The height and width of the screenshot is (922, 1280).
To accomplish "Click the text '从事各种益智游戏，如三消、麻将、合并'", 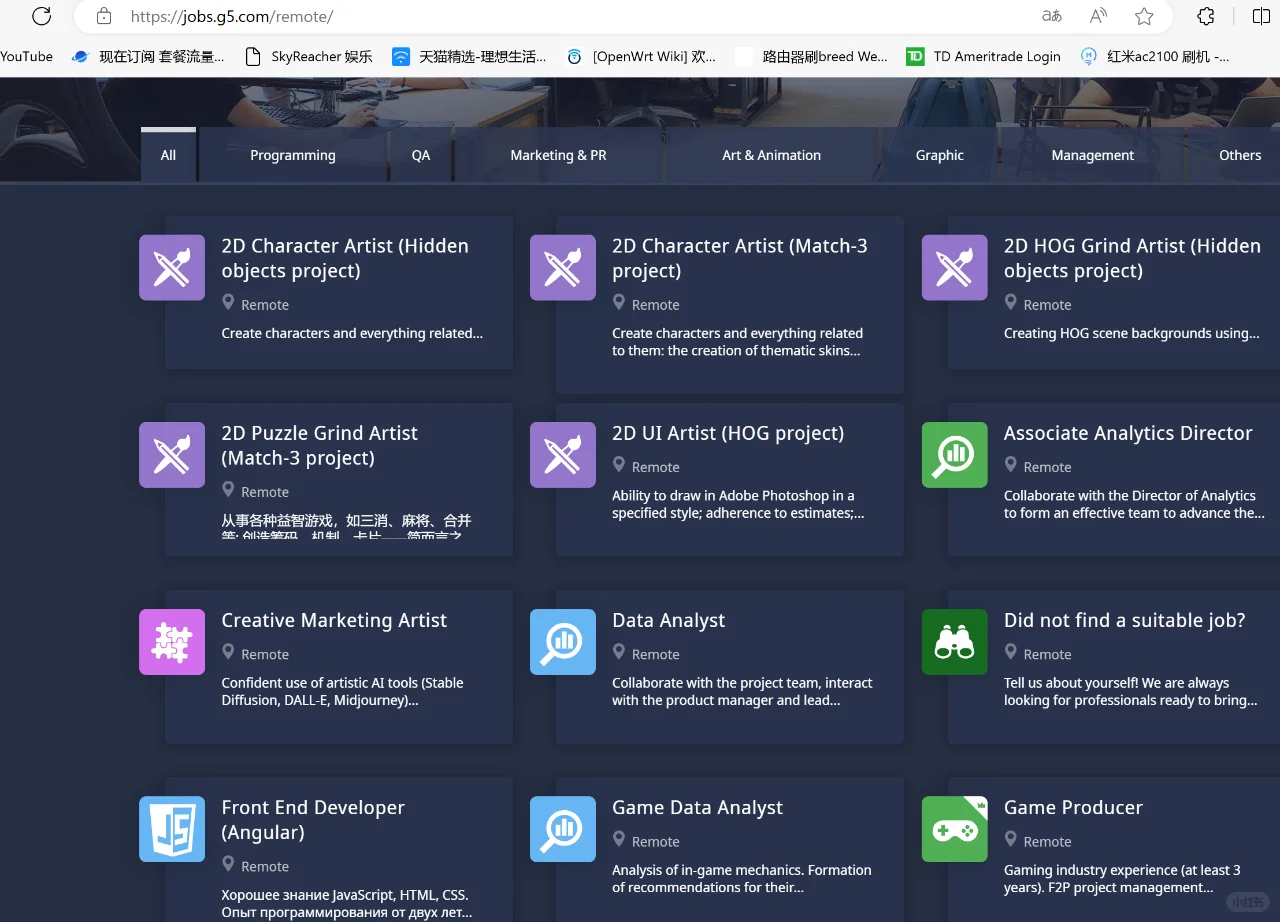I will click(346, 520).
